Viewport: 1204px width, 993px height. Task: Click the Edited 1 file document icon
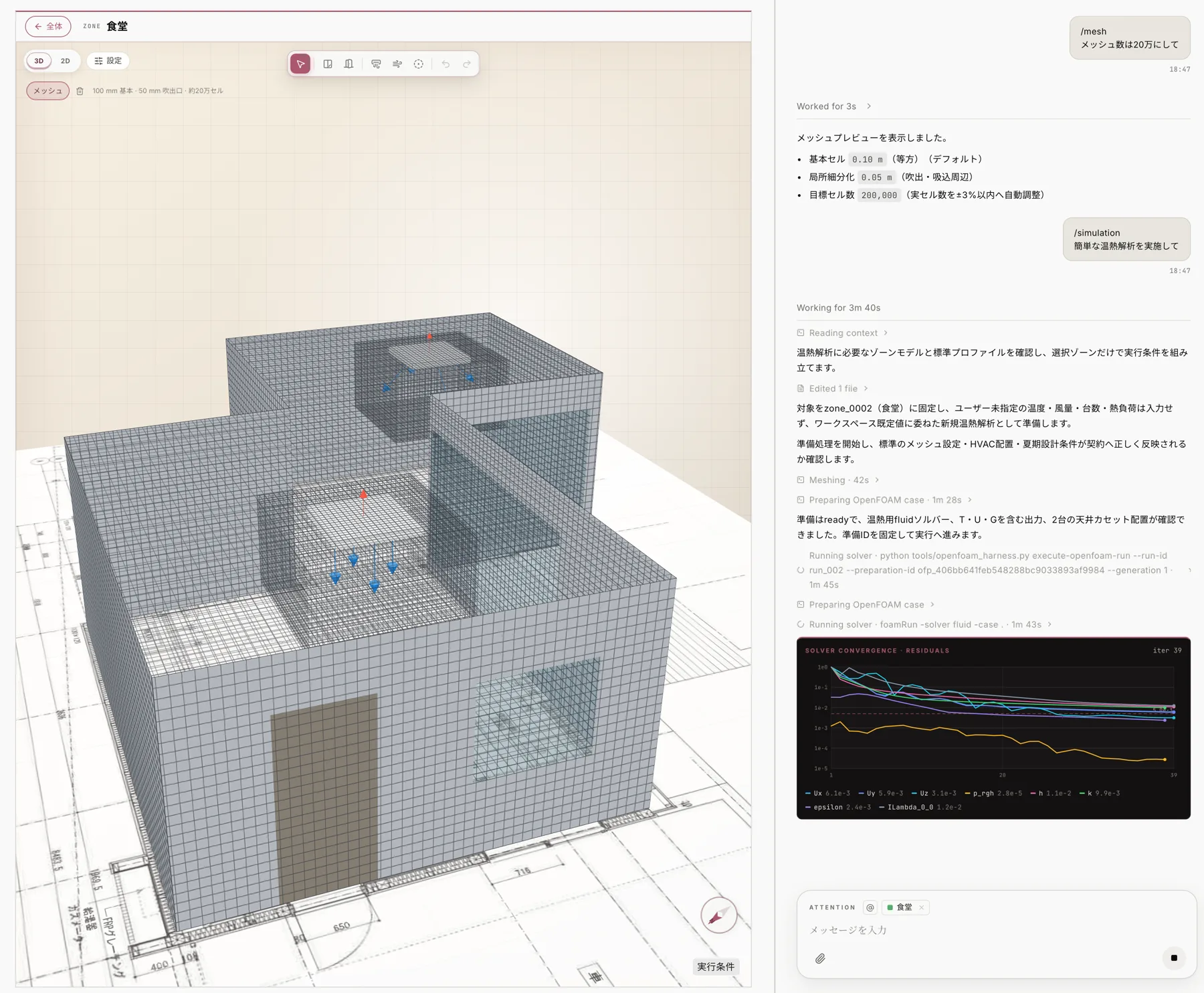click(x=801, y=388)
